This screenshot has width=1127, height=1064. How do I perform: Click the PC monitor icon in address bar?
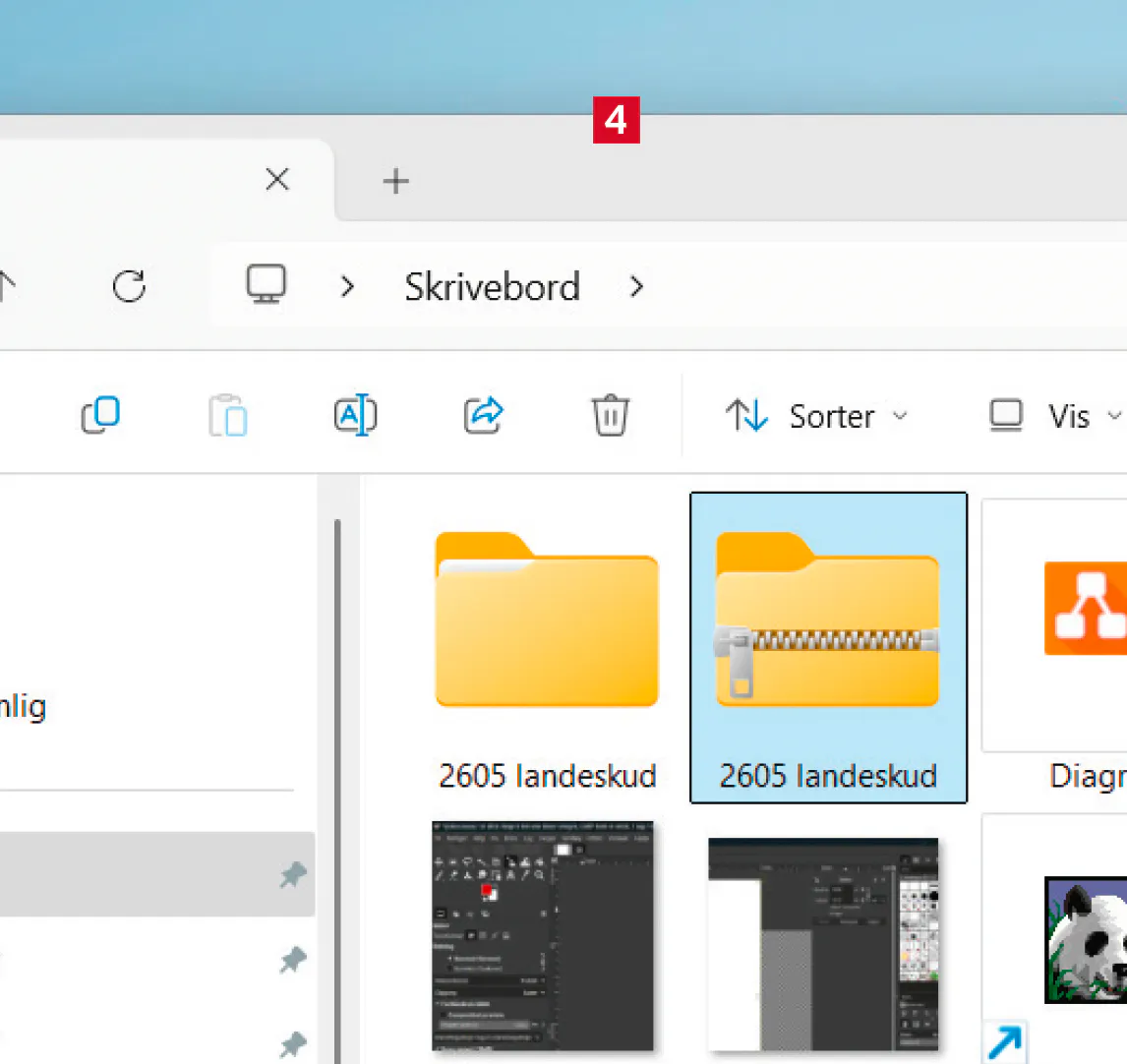click(x=266, y=285)
